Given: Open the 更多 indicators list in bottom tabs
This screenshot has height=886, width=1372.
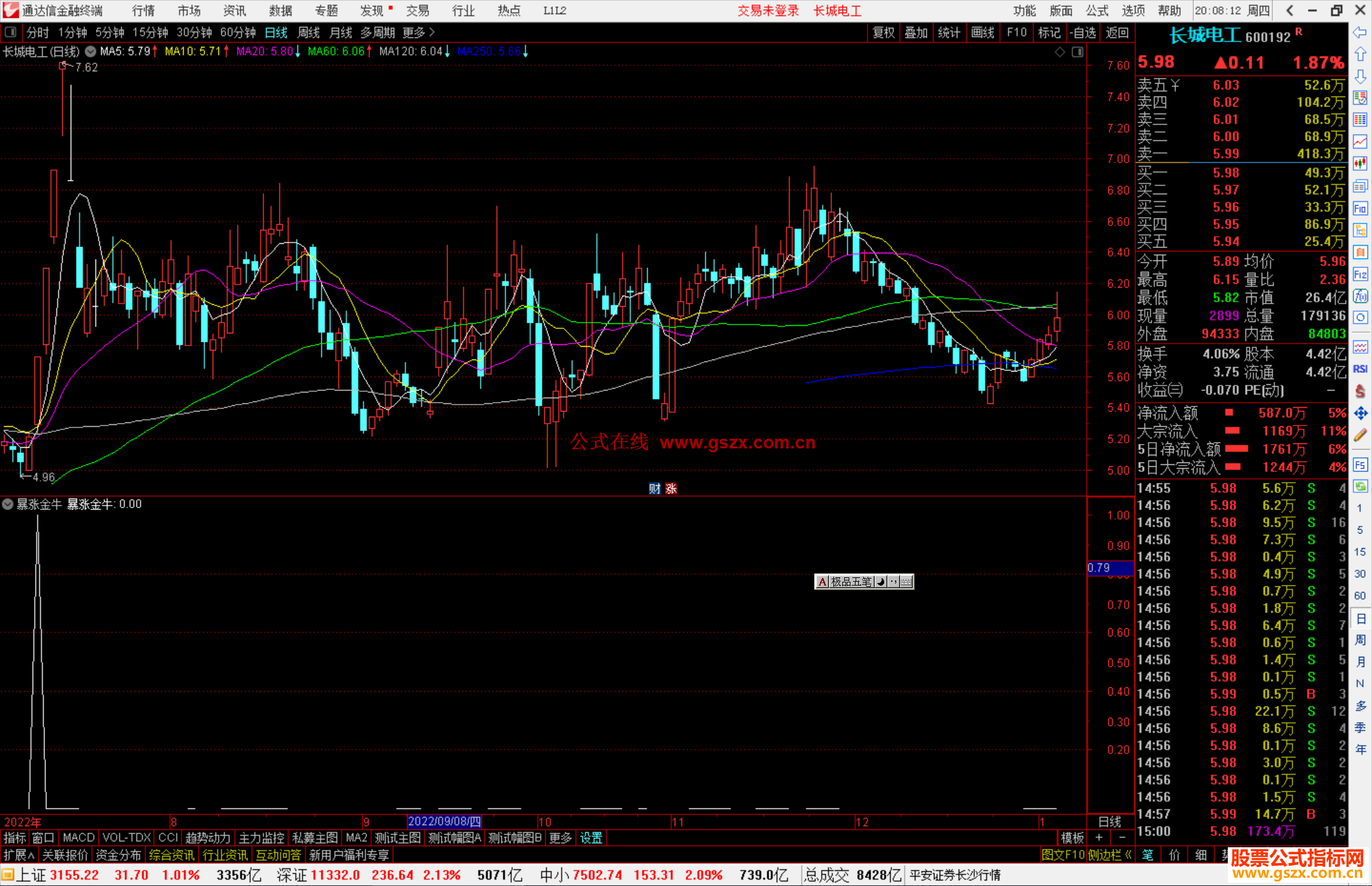Looking at the screenshot, I should 560,838.
